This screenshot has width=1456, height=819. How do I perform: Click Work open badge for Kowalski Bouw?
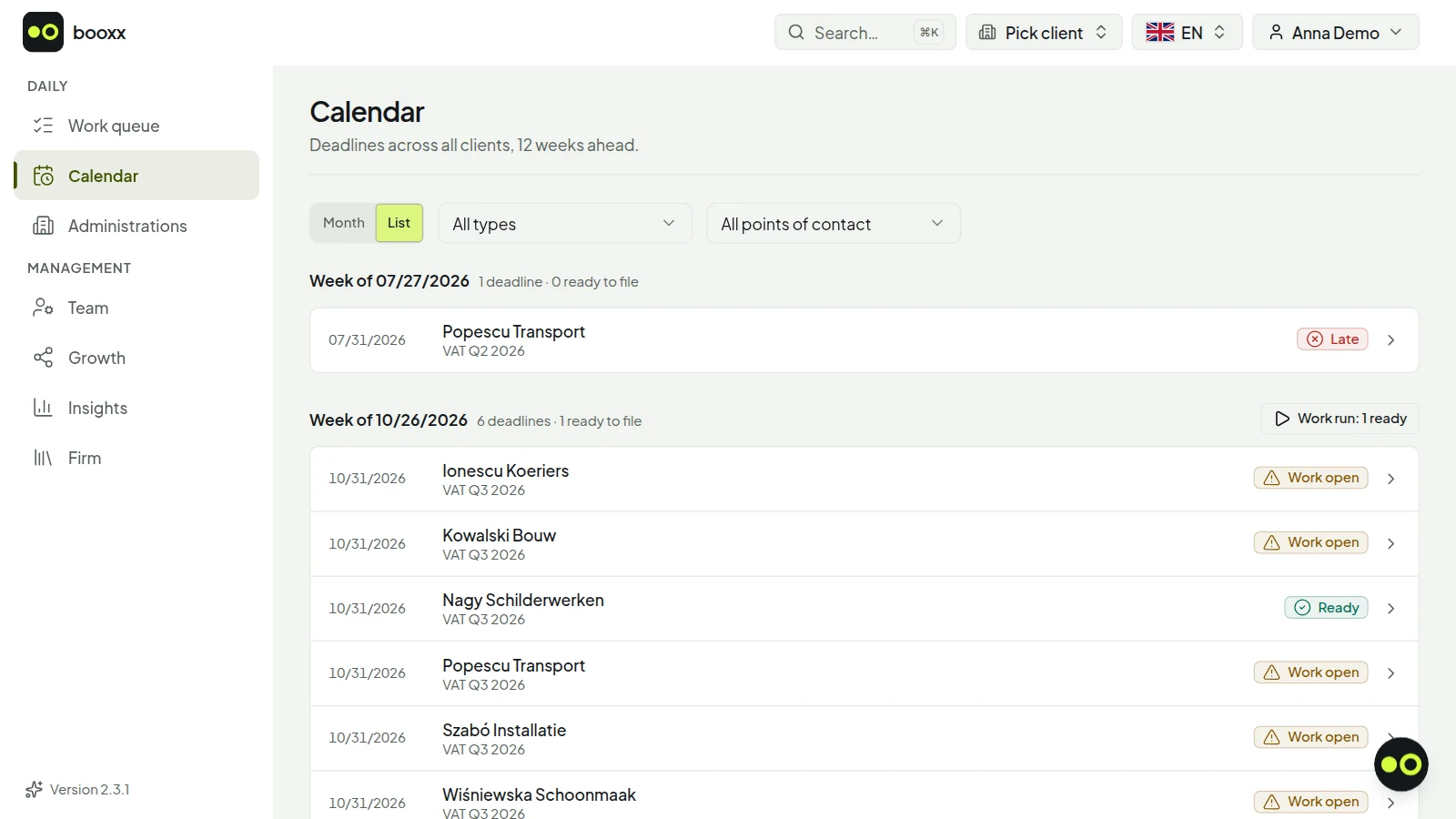[1310, 542]
